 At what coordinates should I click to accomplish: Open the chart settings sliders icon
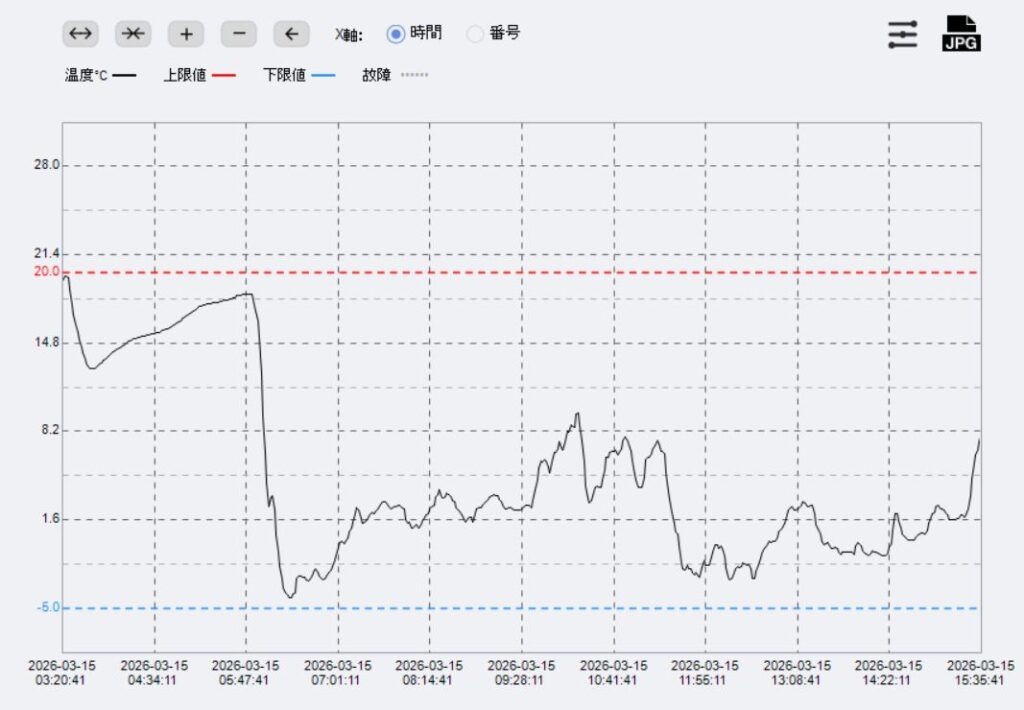(x=902, y=34)
